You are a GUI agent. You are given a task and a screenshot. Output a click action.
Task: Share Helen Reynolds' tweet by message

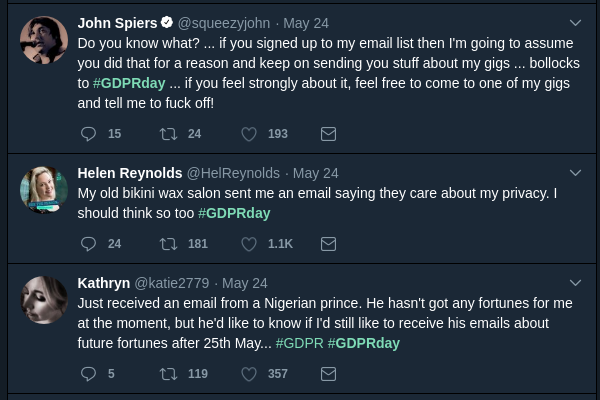point(328,244)
